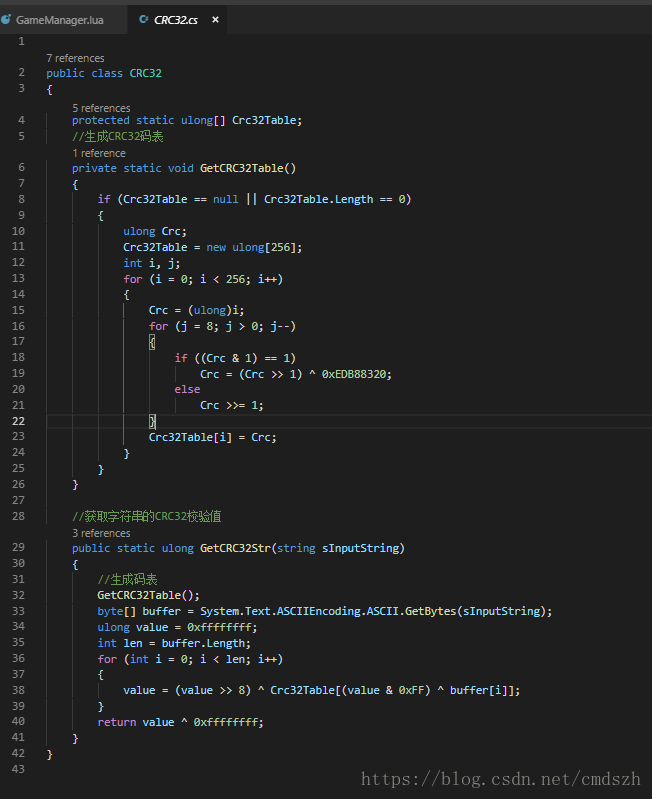Screen dimensions: 652x799
Task: Click the highlighted closing brace on line 22
Action: click(152, 421)
